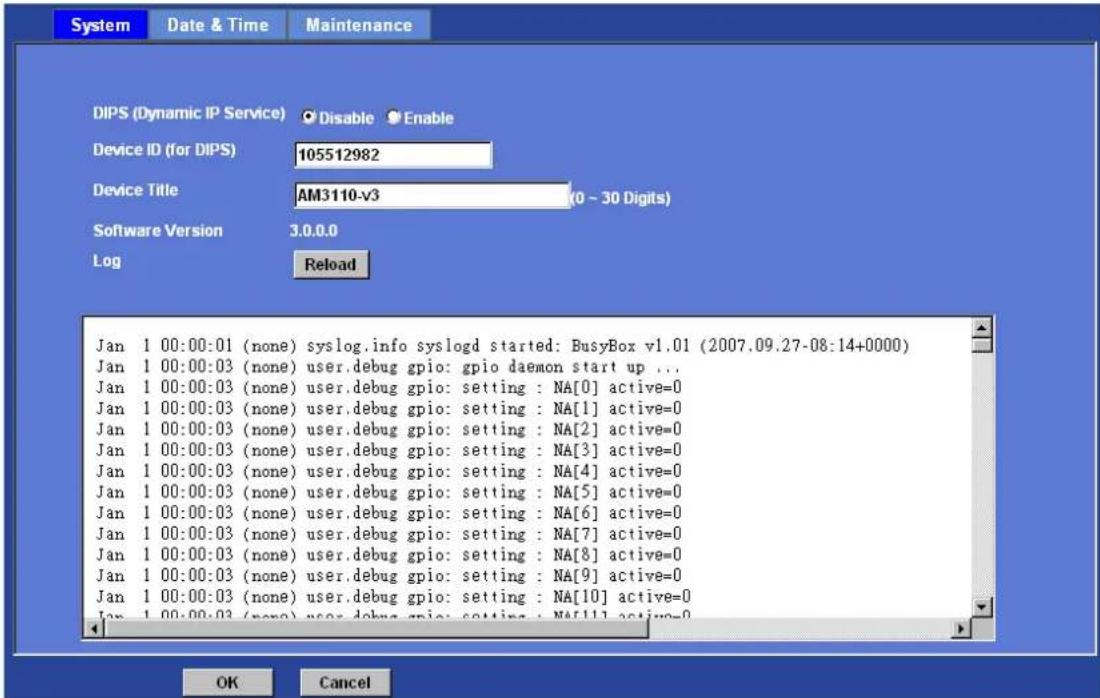Confirm settings with the OK button
Screen dimensions: 1100x698
[227, 683]
